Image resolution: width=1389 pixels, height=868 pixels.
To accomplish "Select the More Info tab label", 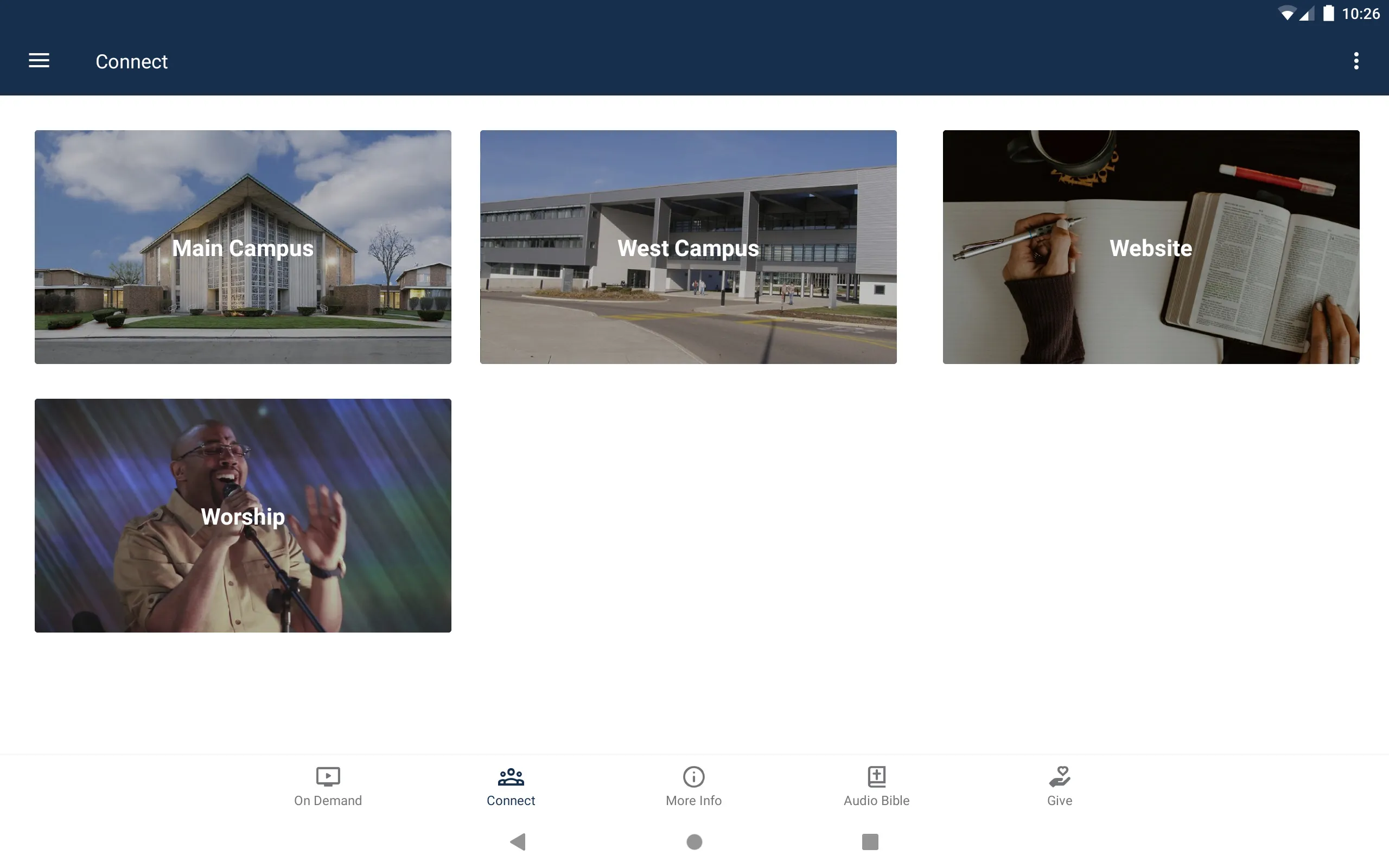I will 693,800.
